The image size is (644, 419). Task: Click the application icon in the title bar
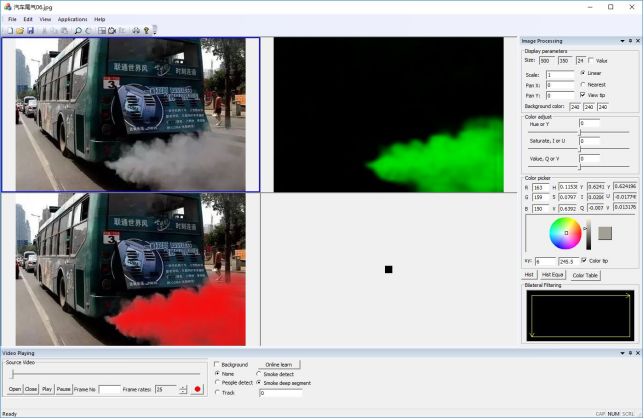tap(7, 7)
